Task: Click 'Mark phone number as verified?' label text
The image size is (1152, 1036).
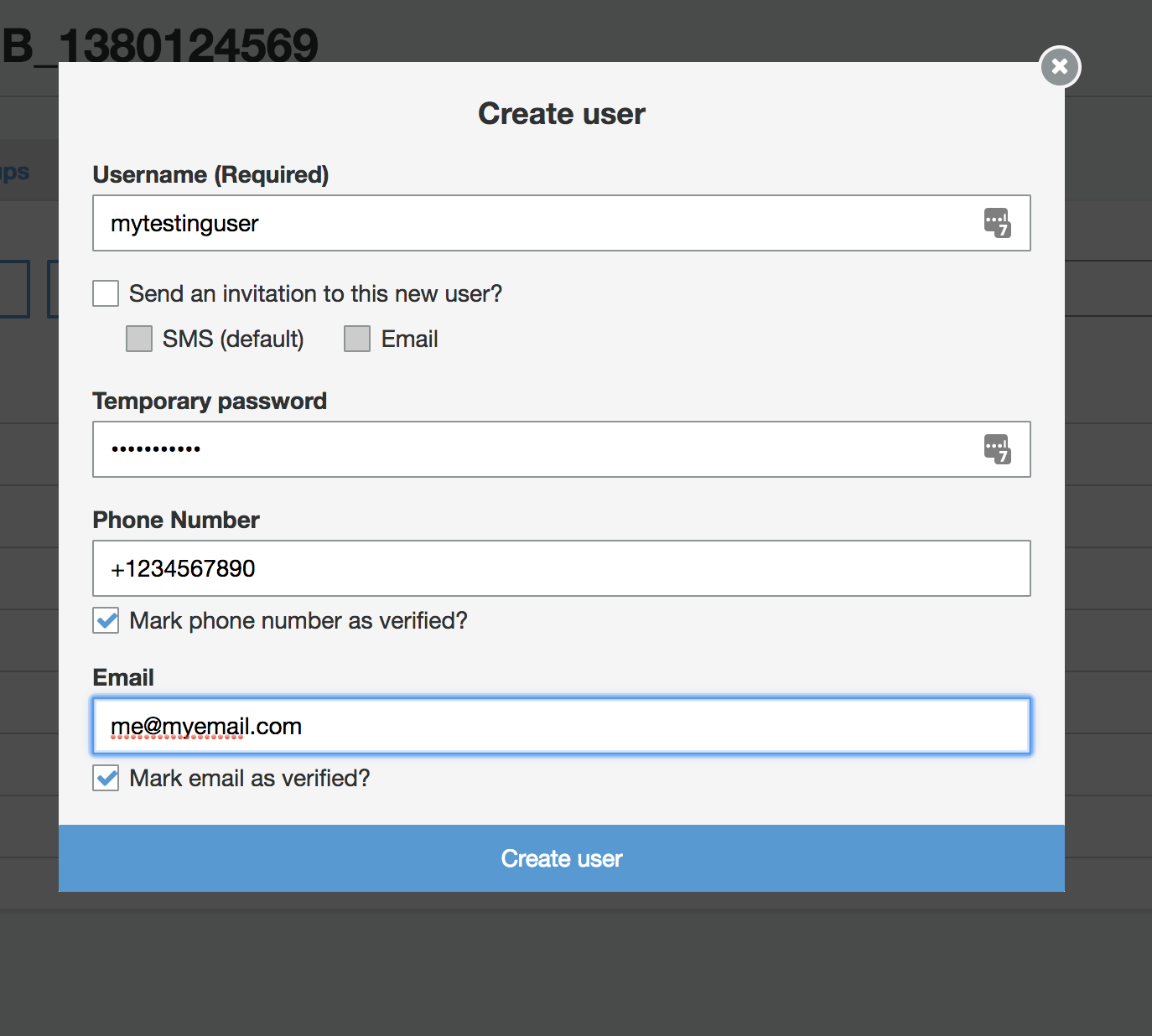Action: coord(298,620)
